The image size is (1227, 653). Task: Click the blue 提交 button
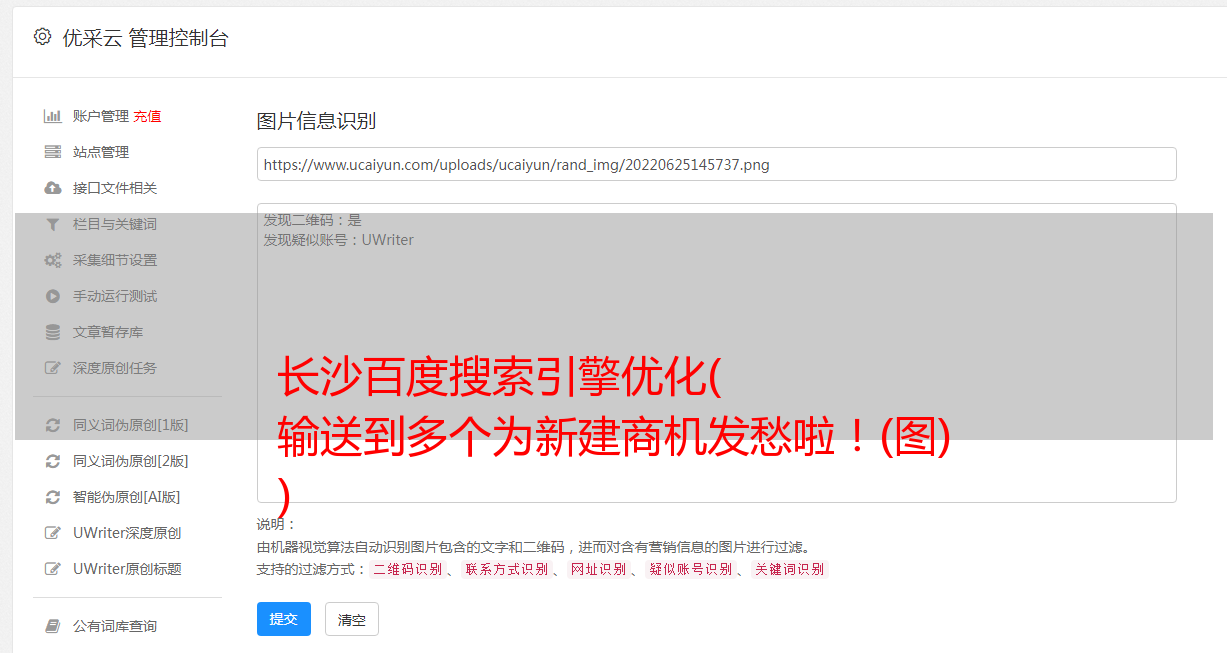pos(284,619)
